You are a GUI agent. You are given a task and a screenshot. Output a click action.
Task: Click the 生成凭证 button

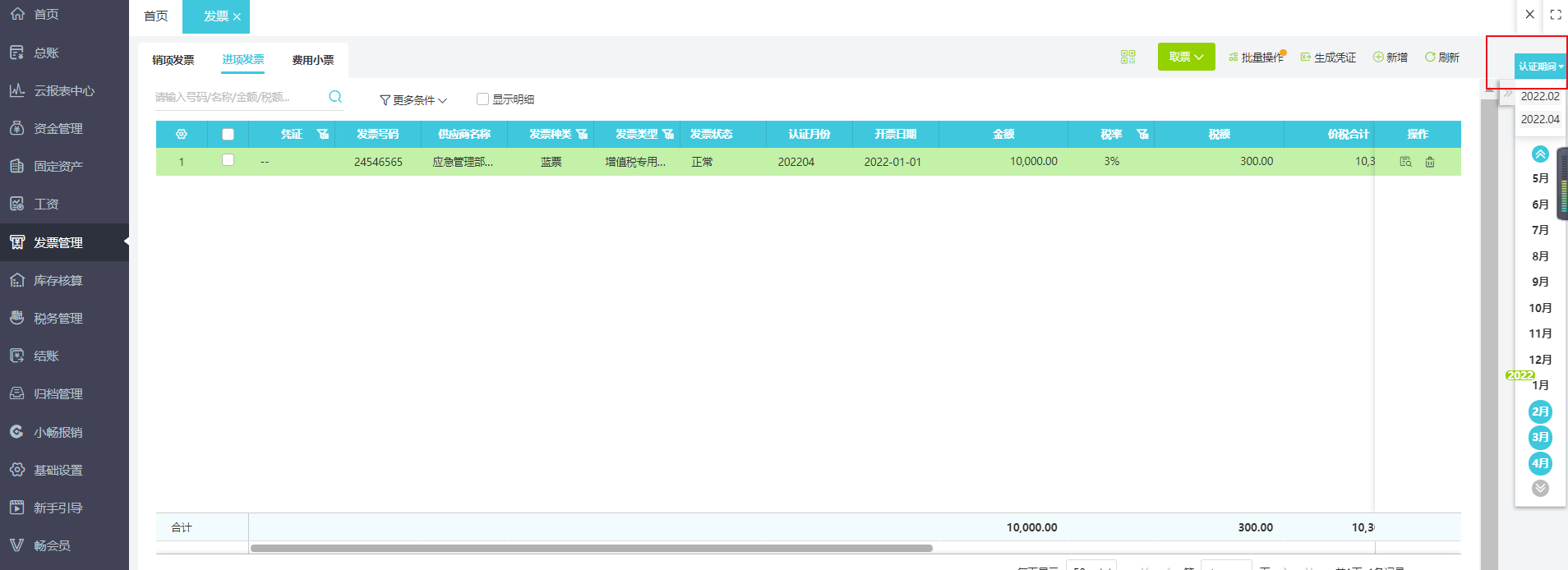pos(1328,57)
